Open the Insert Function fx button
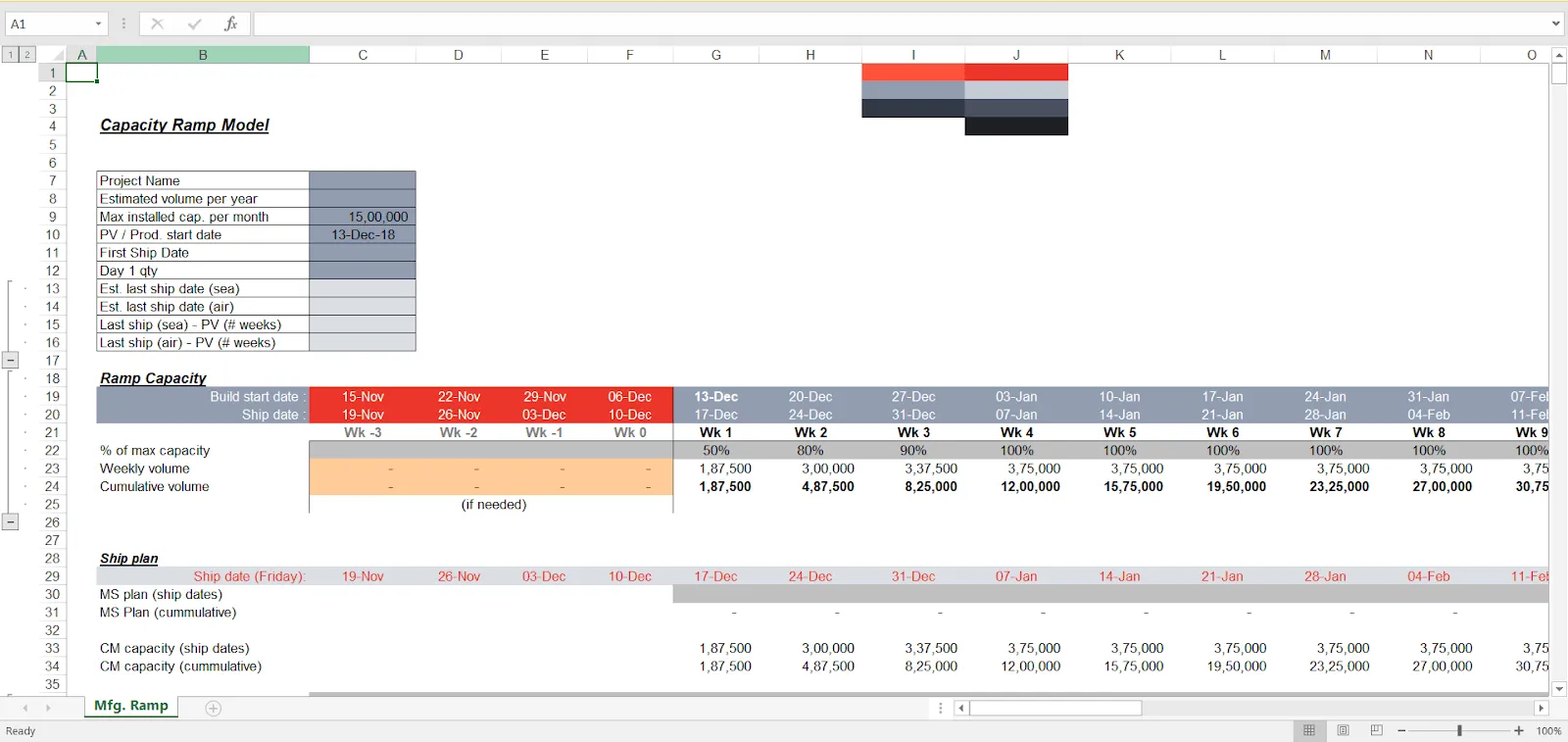1568x742 pixels. pos(230,24)
